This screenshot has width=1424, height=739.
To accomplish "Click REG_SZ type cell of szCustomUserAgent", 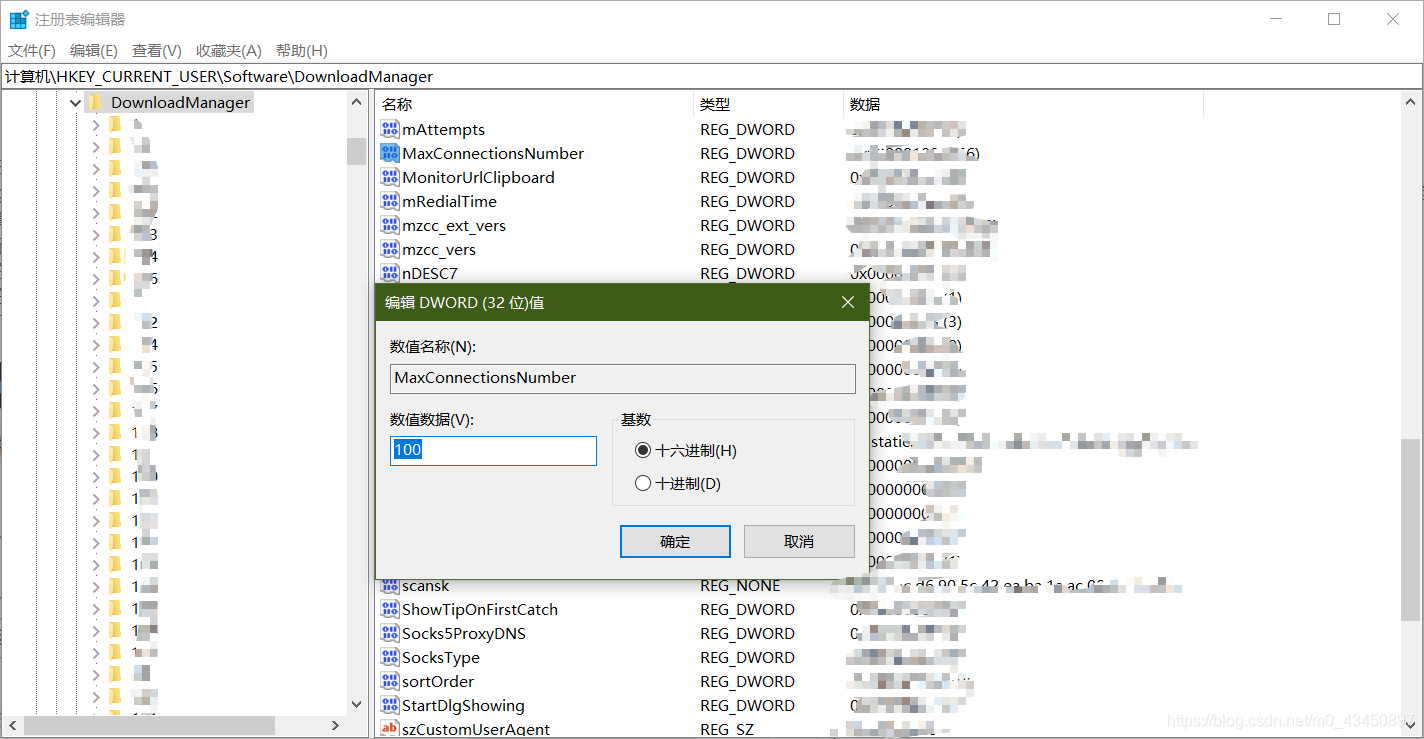I will [727, 729].
